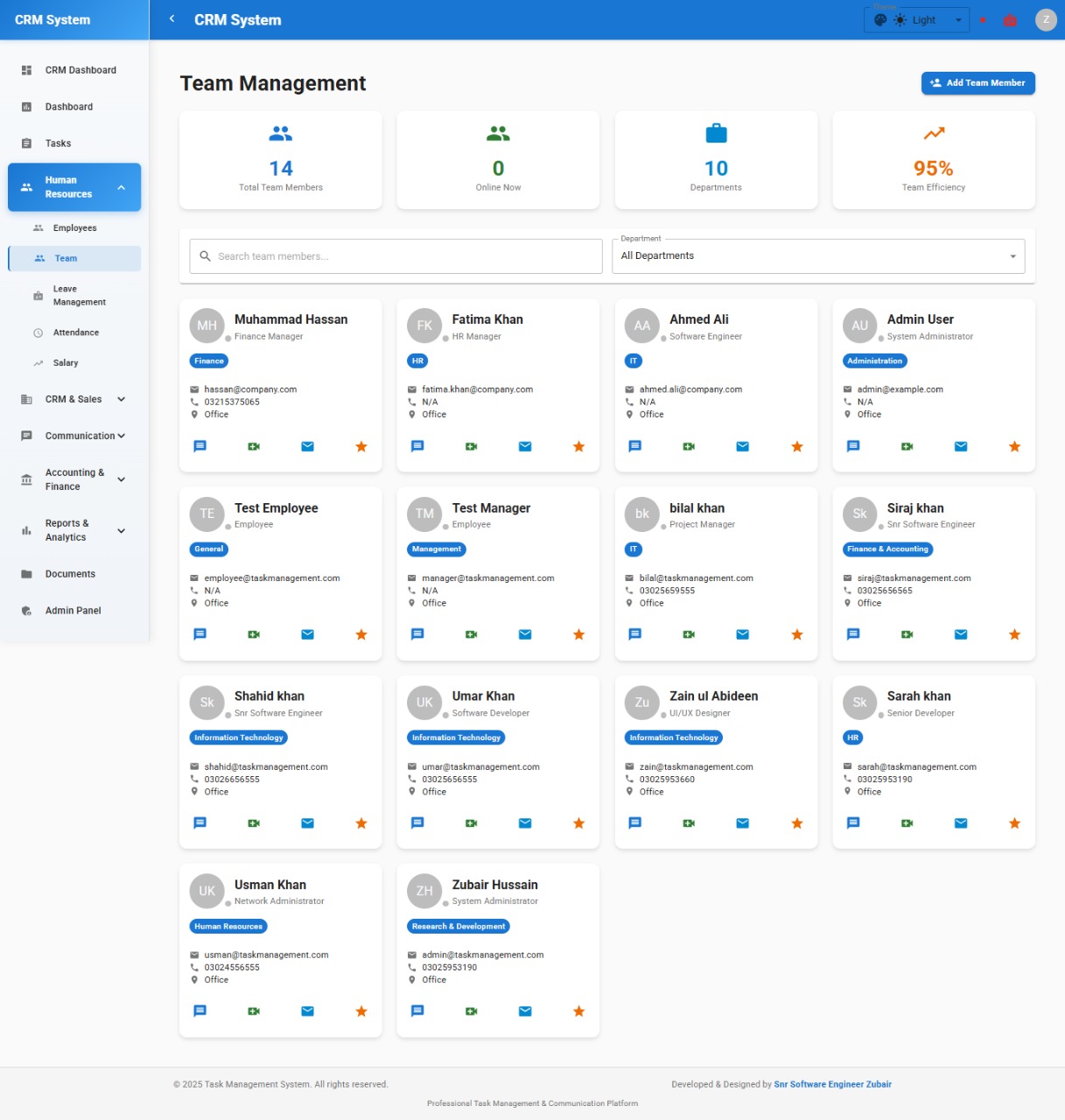Open chat with Fatima Khan

click(417, 446)
